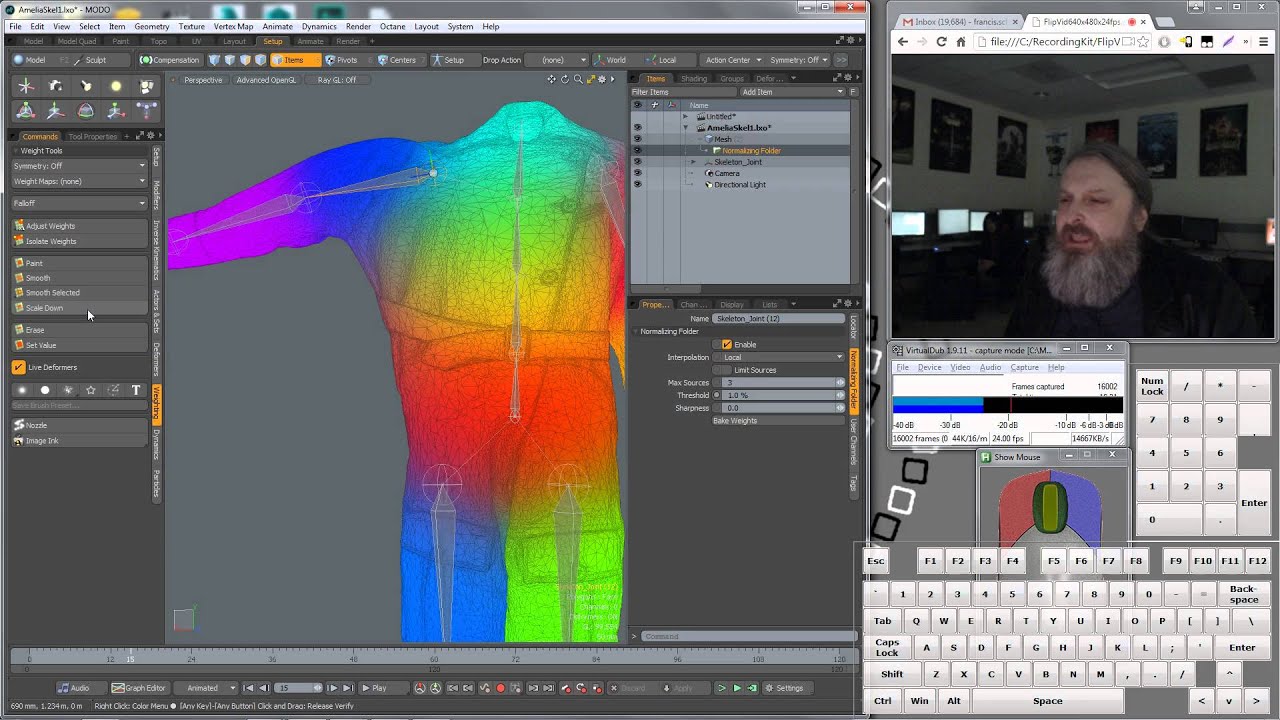
Task: Click the Name field Skeleton_Joint (12)
Action: pos(778,318)
